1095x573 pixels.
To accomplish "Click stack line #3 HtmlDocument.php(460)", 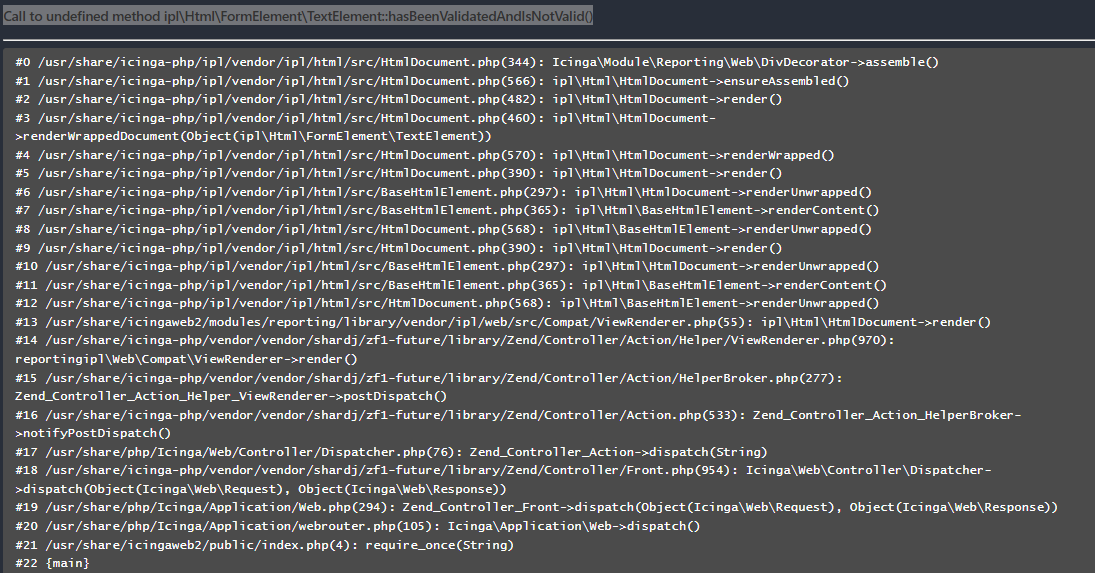I will pos(365,118).
